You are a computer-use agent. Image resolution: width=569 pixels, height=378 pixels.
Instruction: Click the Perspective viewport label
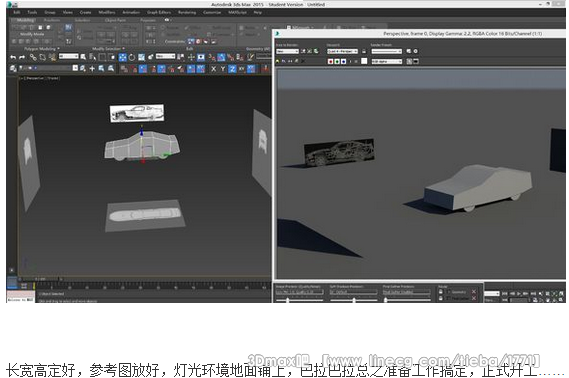point(35,78)
